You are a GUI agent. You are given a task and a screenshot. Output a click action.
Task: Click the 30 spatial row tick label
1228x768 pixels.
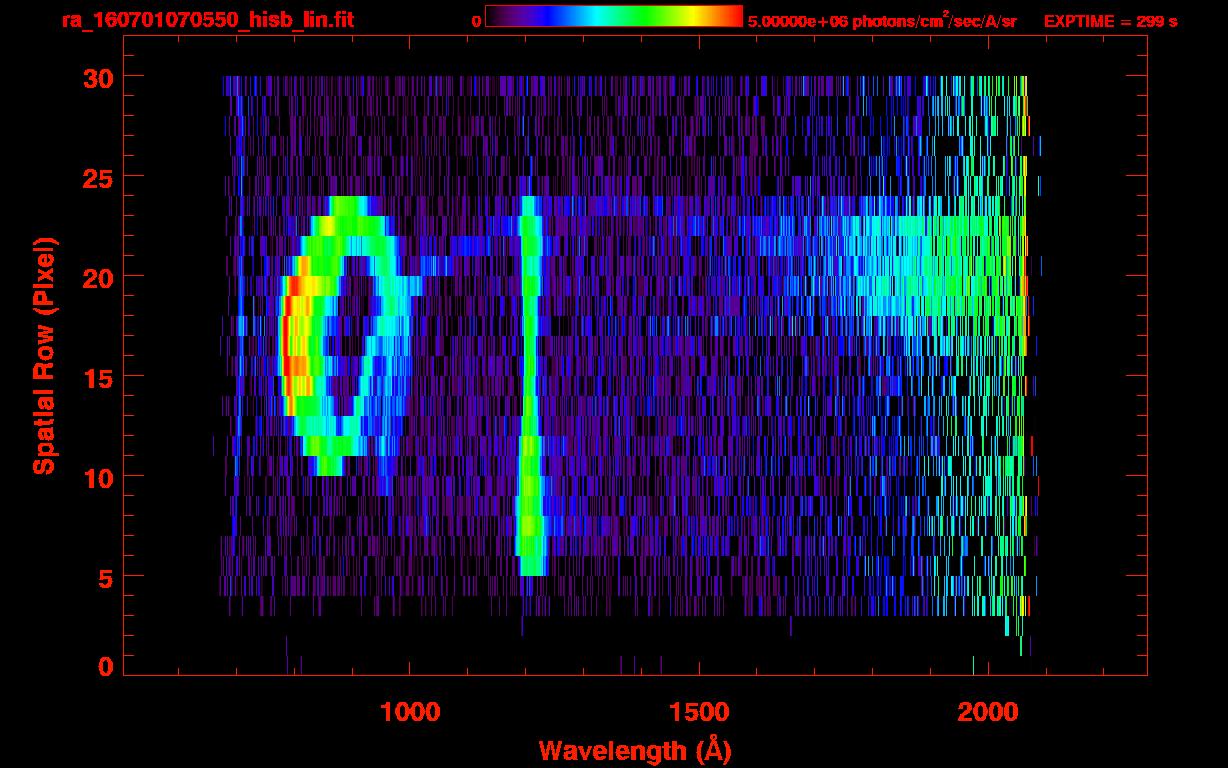tap(96, 77)
